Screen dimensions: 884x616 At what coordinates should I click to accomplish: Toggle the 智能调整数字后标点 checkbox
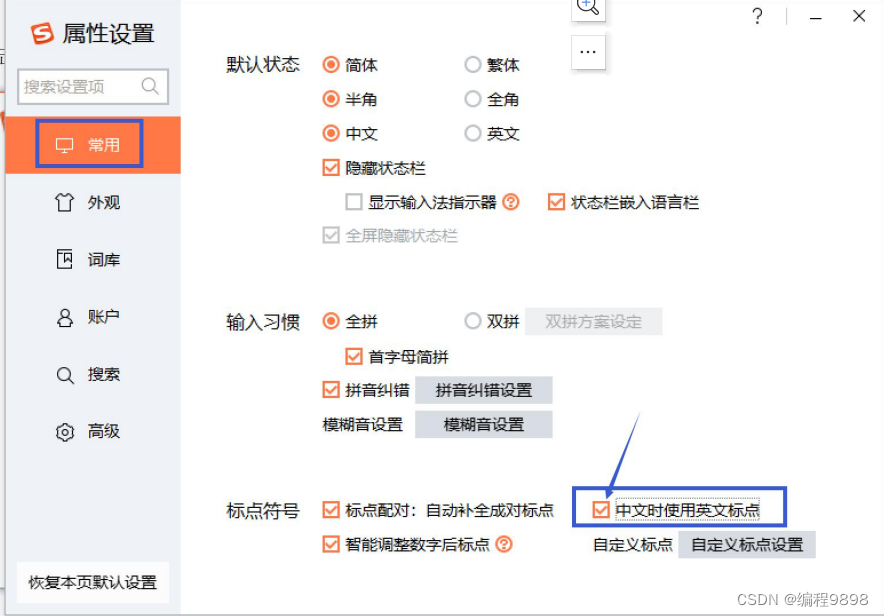tap(331, 544)
